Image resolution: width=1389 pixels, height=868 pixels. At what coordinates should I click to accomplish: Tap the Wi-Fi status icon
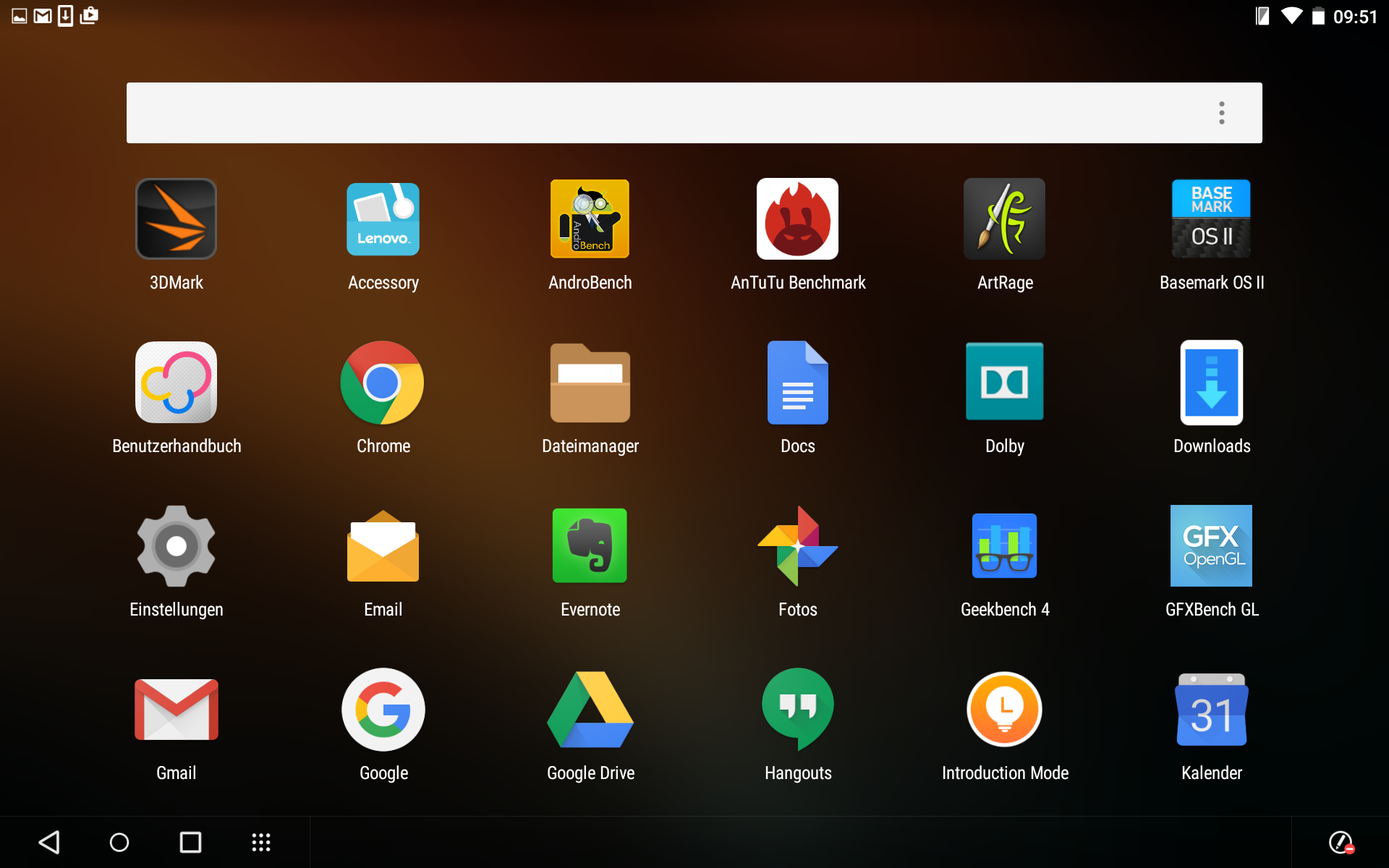pyautogui.click(x=1291, y=16)
